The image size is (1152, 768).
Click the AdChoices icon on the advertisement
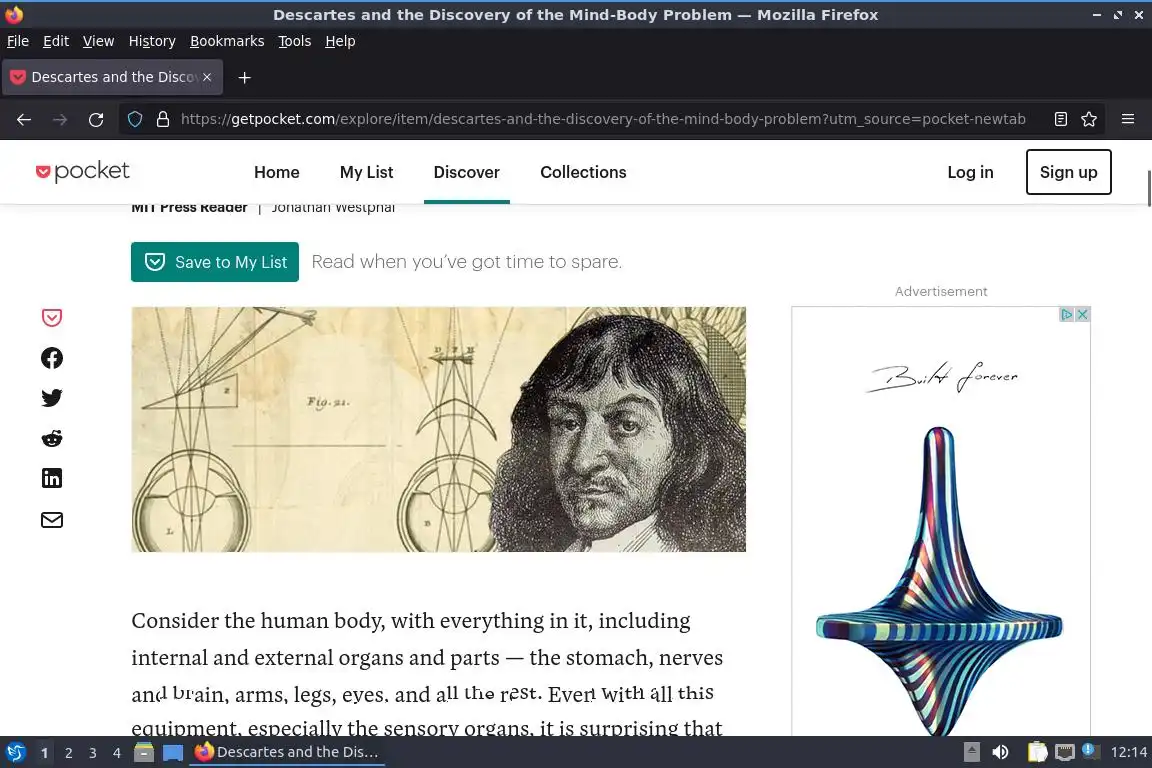click(1067, 315)
